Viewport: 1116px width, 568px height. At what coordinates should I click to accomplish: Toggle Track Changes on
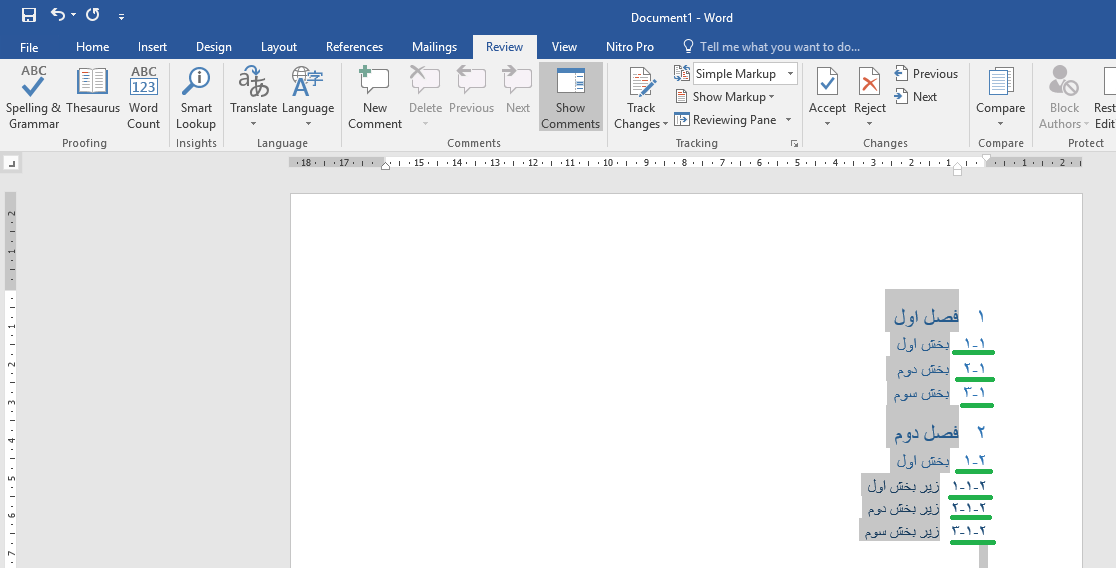tap(641, 84)
